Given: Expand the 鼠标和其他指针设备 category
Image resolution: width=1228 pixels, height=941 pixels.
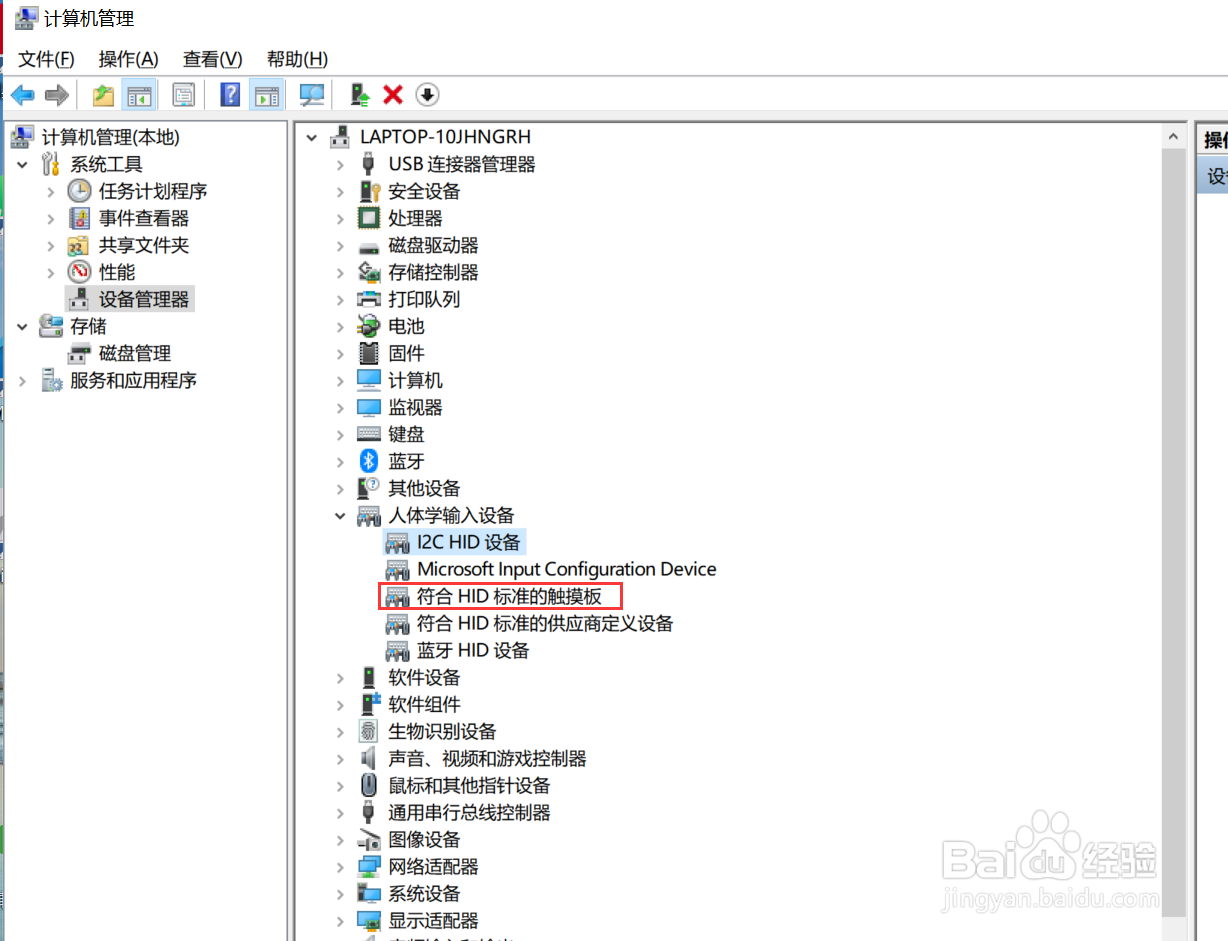Looking at the screenshot, I should [341, 785].
